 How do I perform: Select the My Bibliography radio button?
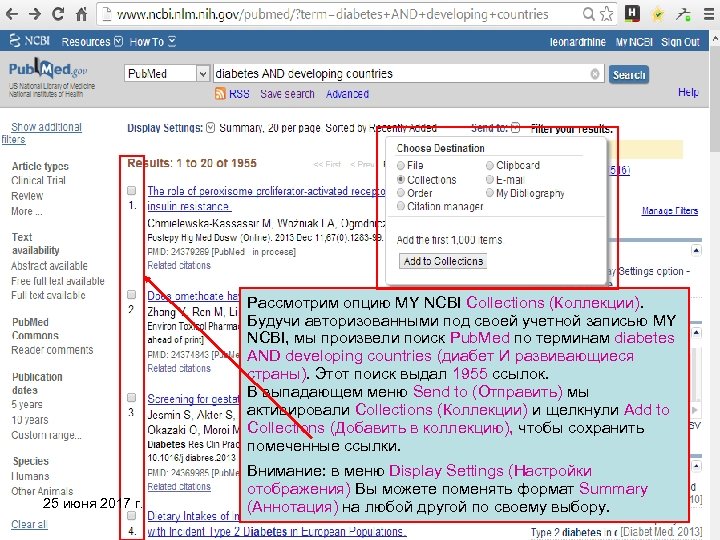pos(489,193)
